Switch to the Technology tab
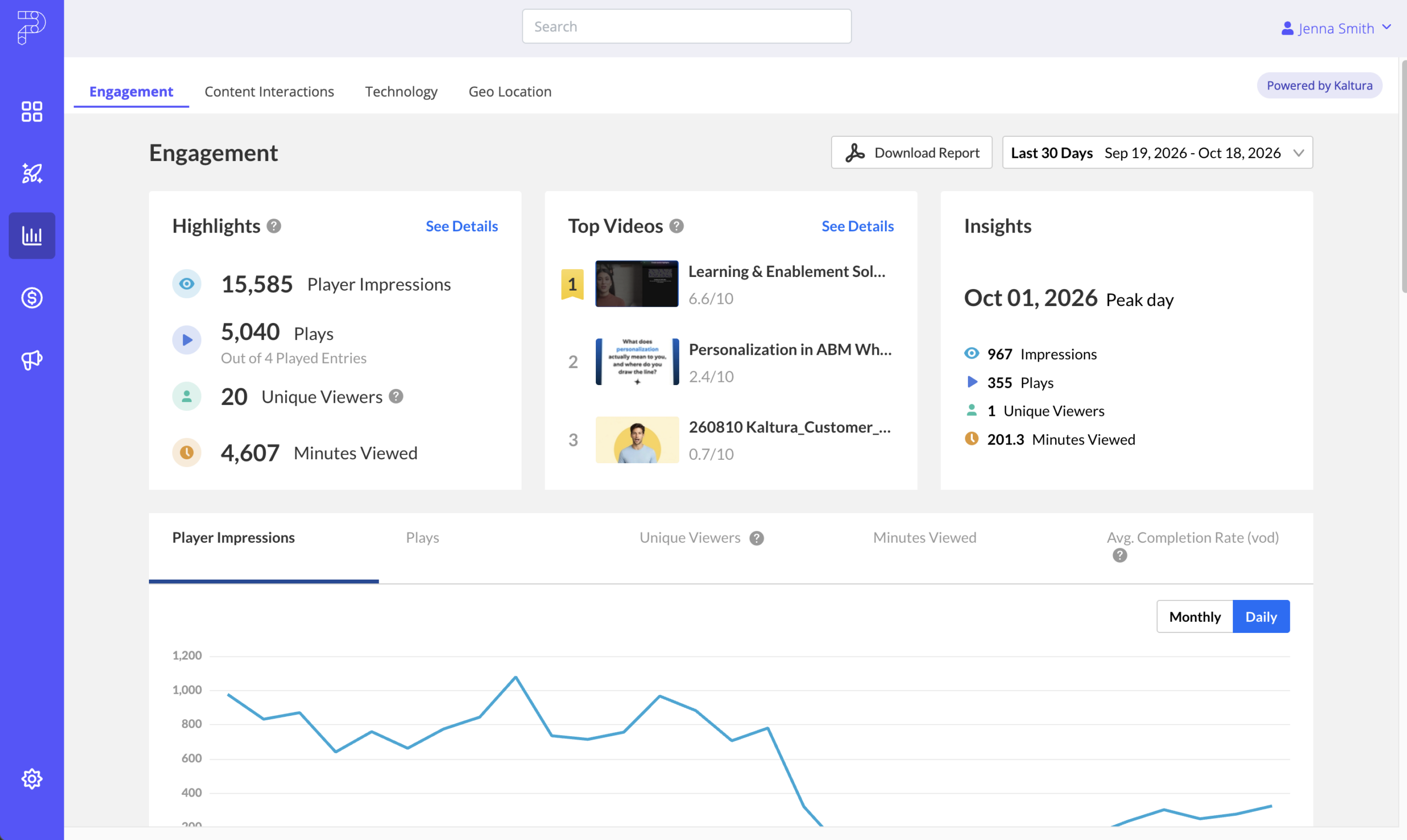This screenshot has width=1407, height=840. (401, 91)
